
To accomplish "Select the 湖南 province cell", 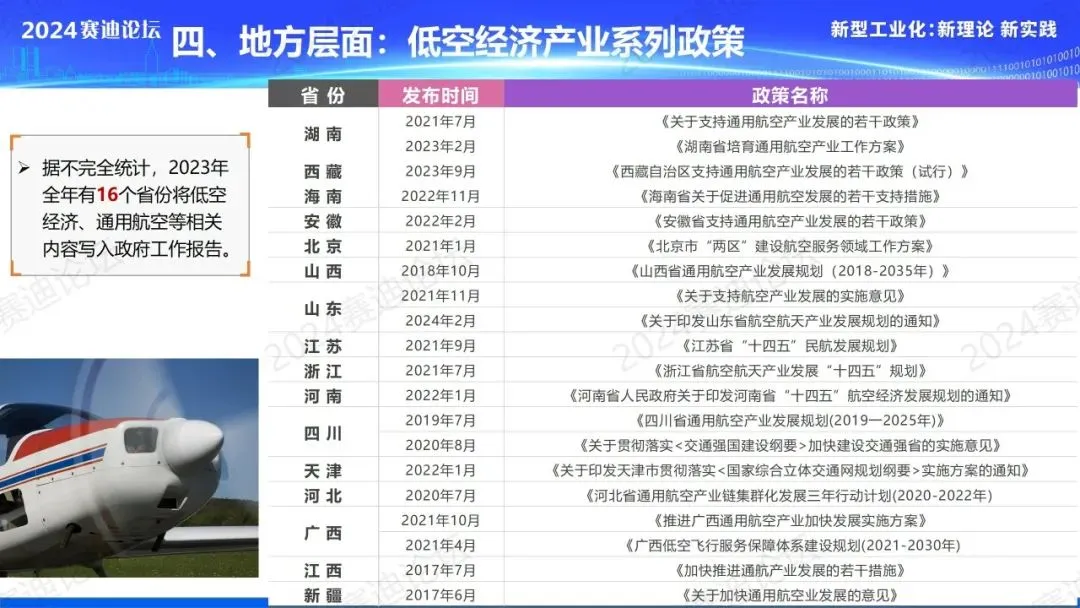I will 323,134.
